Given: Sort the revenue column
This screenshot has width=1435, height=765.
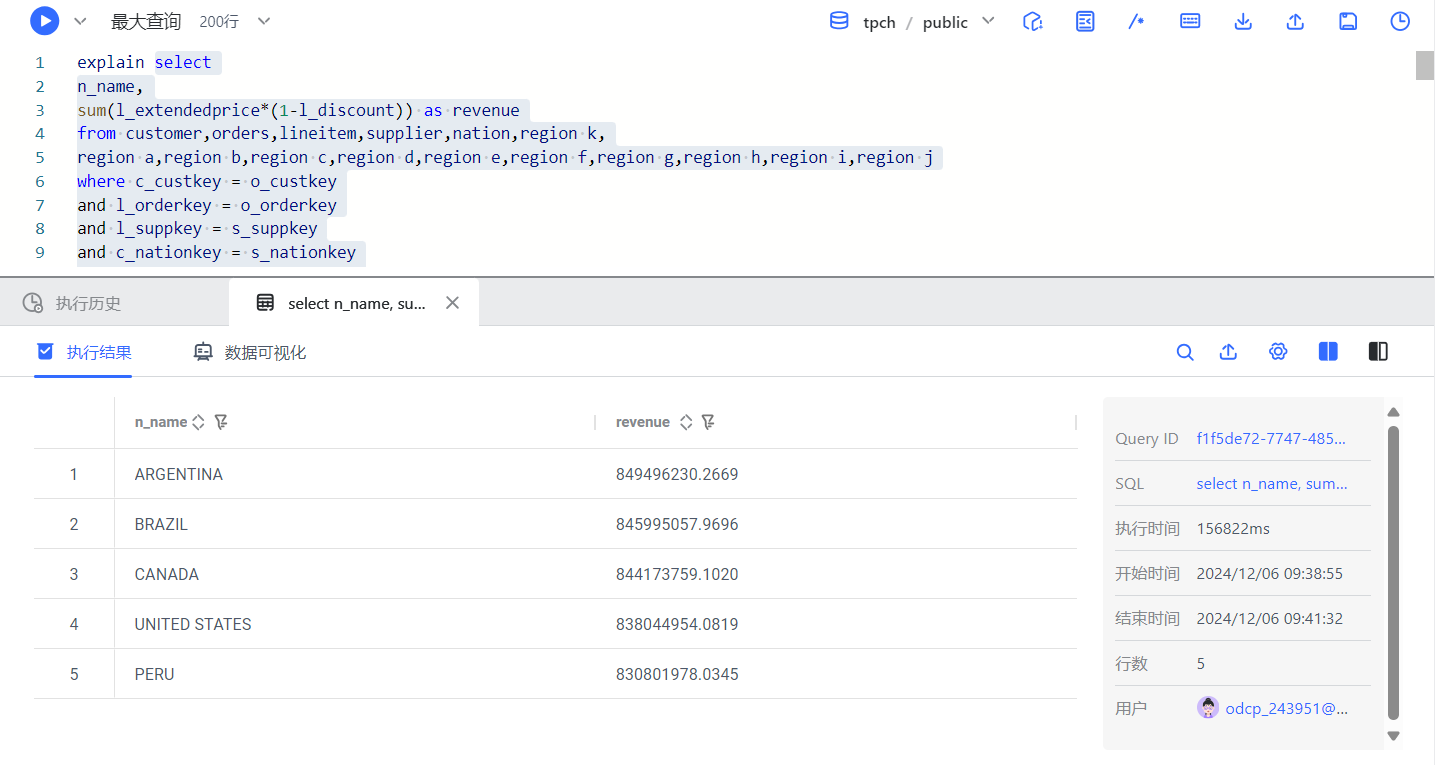Looking at the screenshot, I should 686,422.
